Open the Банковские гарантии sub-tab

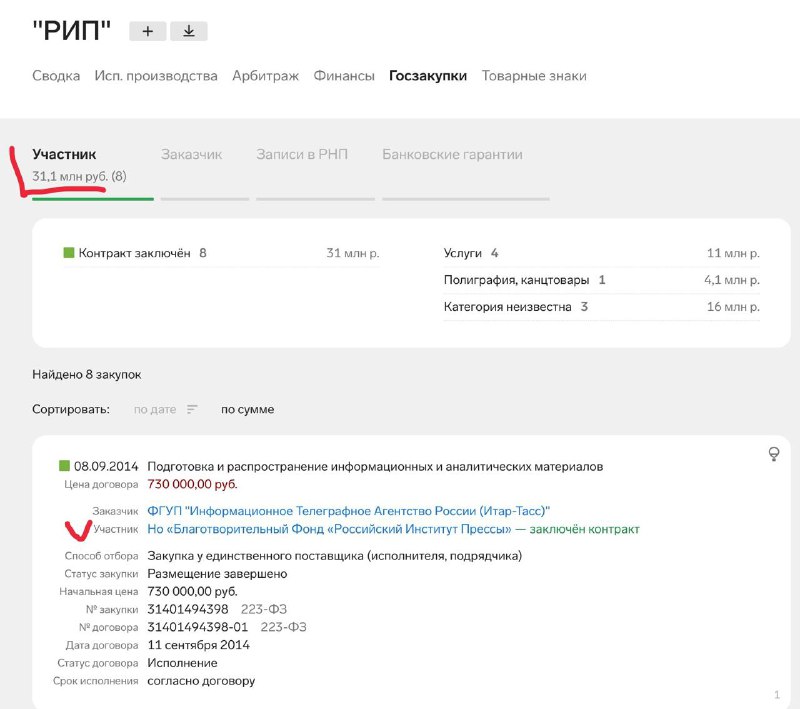[x=453, y=154]
